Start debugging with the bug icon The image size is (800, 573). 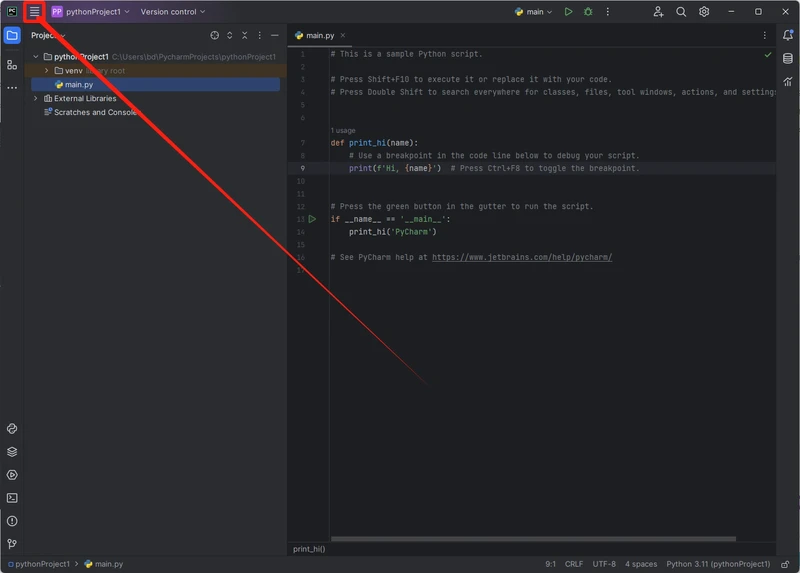click(588, 12)
